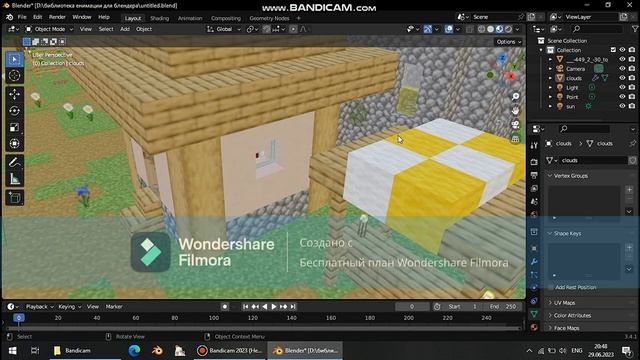Toggle Add Rest Position checkbox
This screenshot has width=640, height=360.
coord(550,287)
